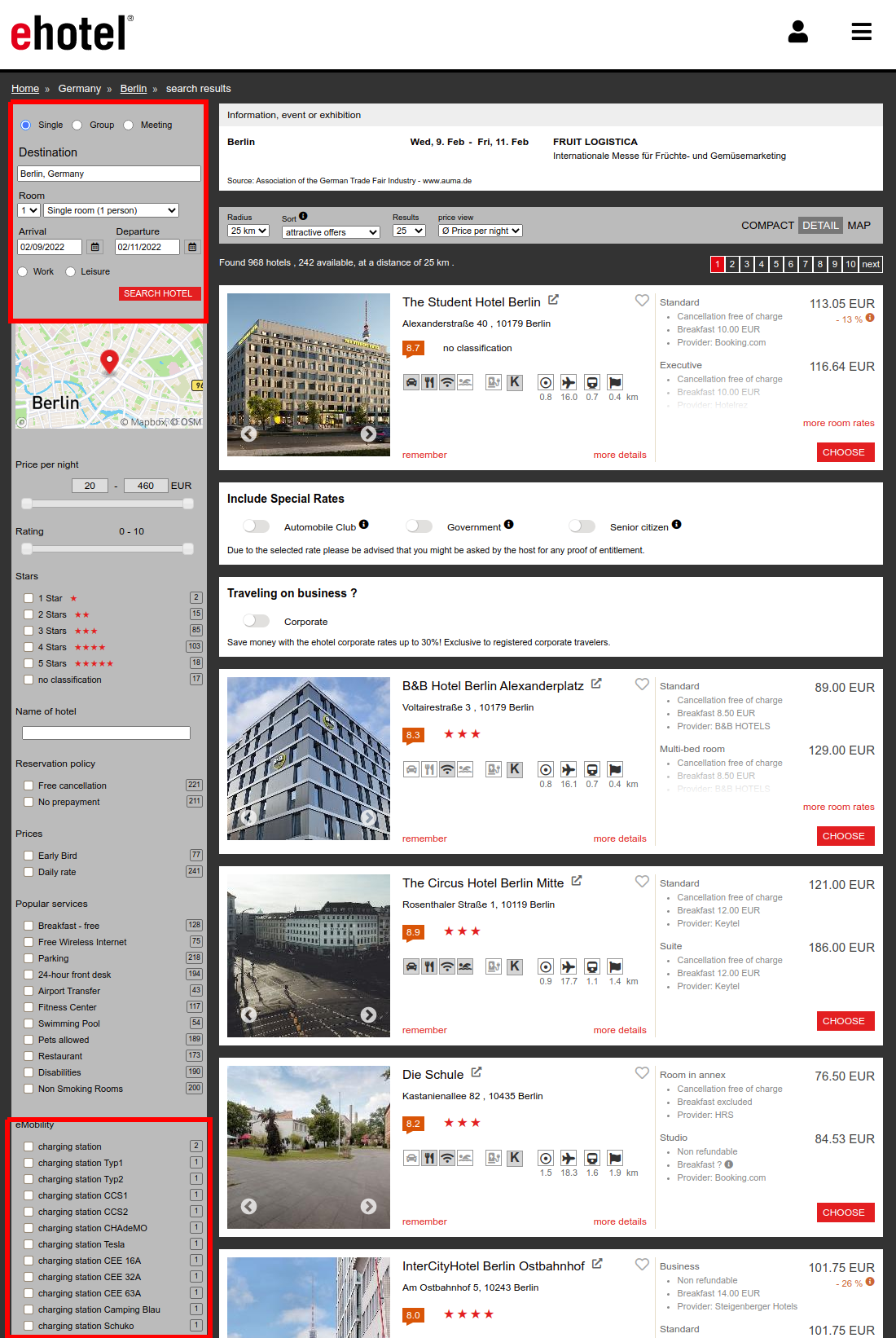Open the Single room type dropdown
The height and width of the screenshot is (1338, 896).
(x=111, y=210)
